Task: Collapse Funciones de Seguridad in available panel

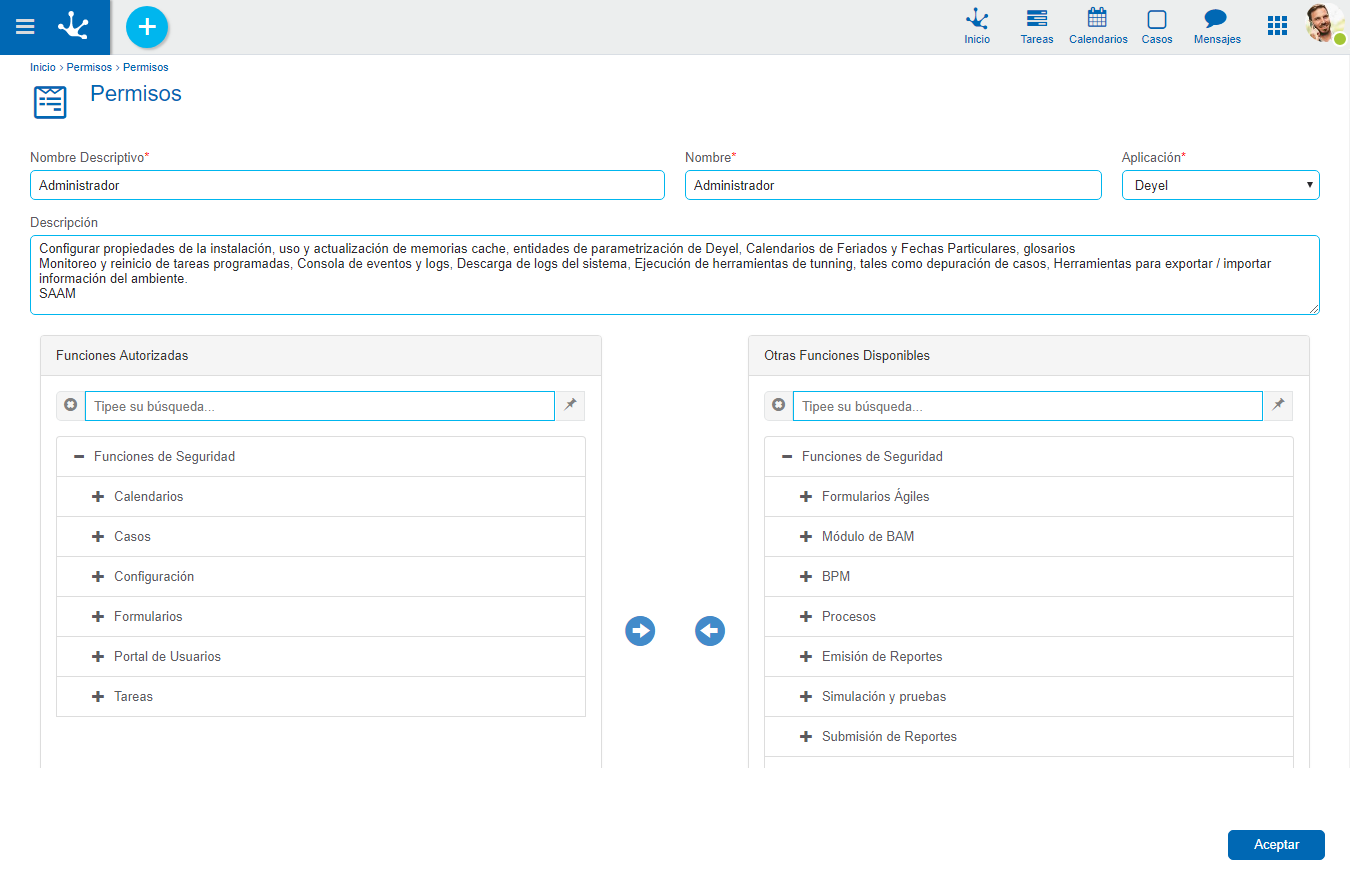Action: point(787,457)
